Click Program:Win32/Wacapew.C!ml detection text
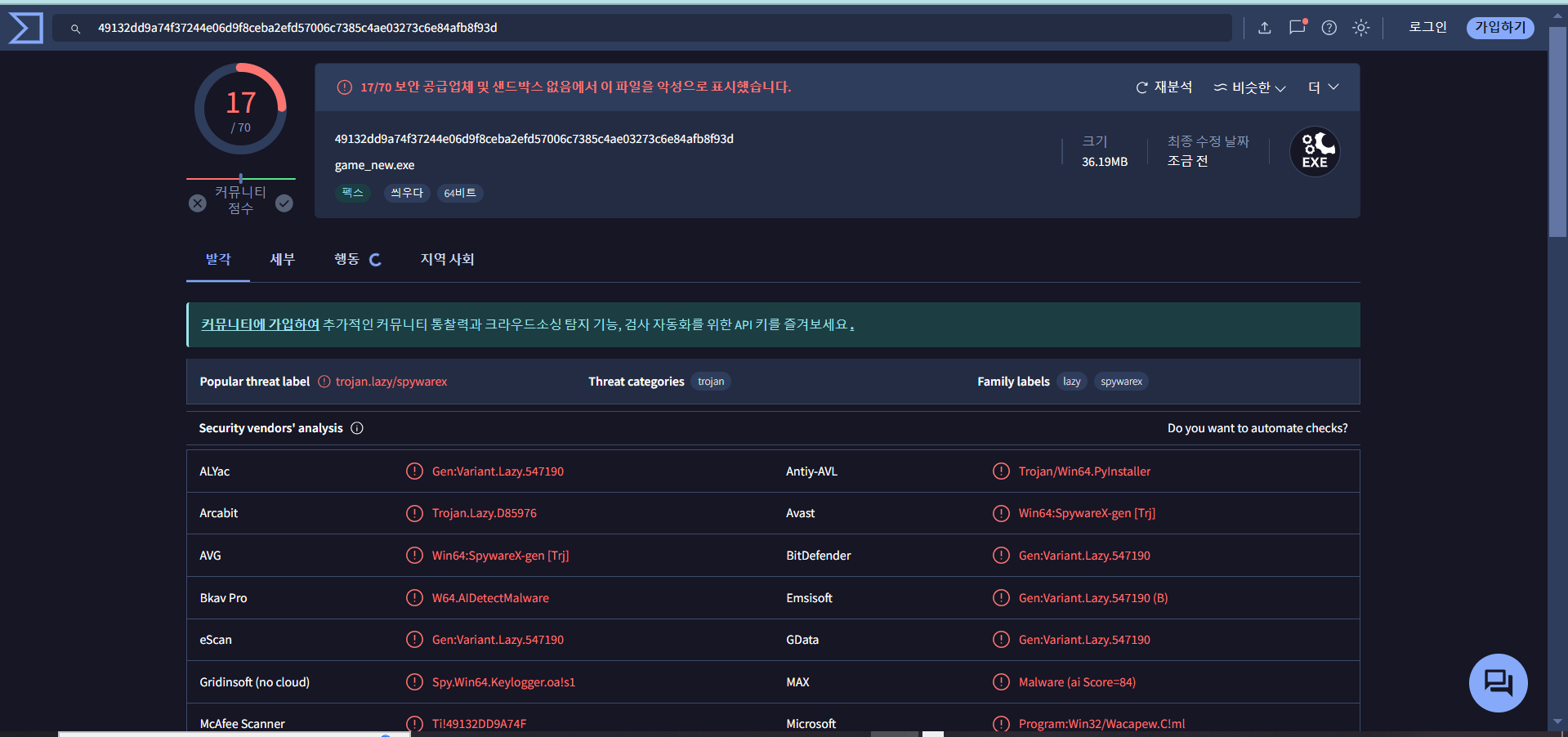The width and height of the screenshot is (1568, 737). tap(1101, 724)
